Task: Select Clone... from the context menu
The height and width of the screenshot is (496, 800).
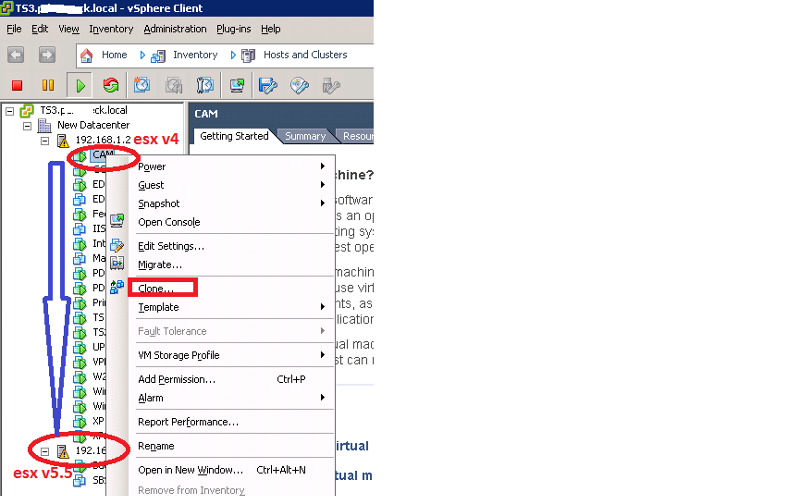Action: pos(156,288)
